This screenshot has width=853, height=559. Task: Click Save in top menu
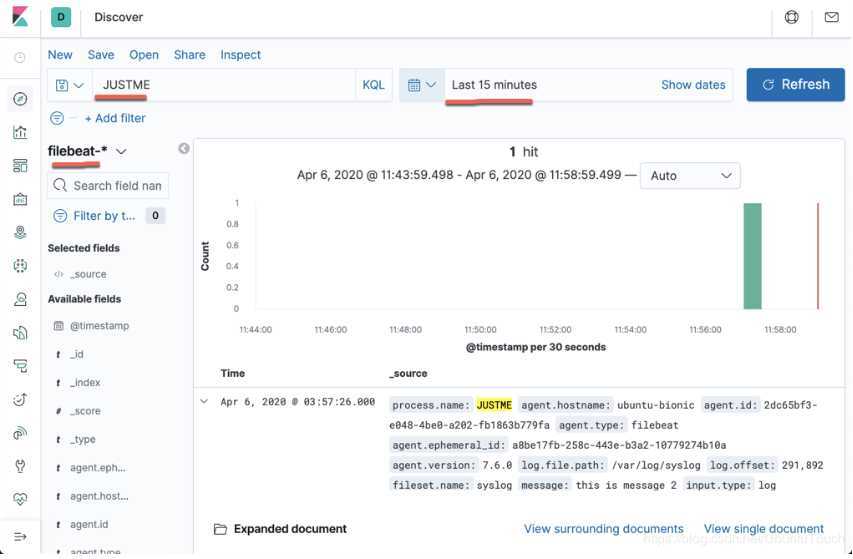click(x=101, y=55)
